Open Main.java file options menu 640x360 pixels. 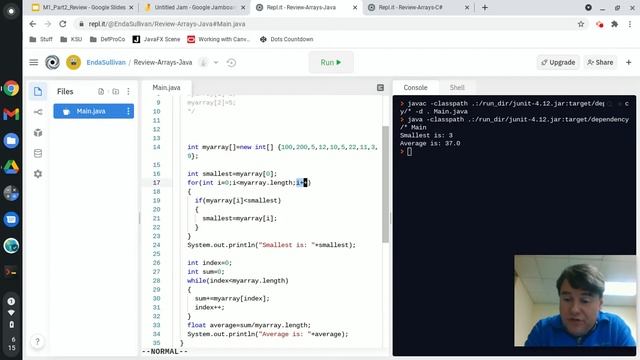[x=129, y=111]
